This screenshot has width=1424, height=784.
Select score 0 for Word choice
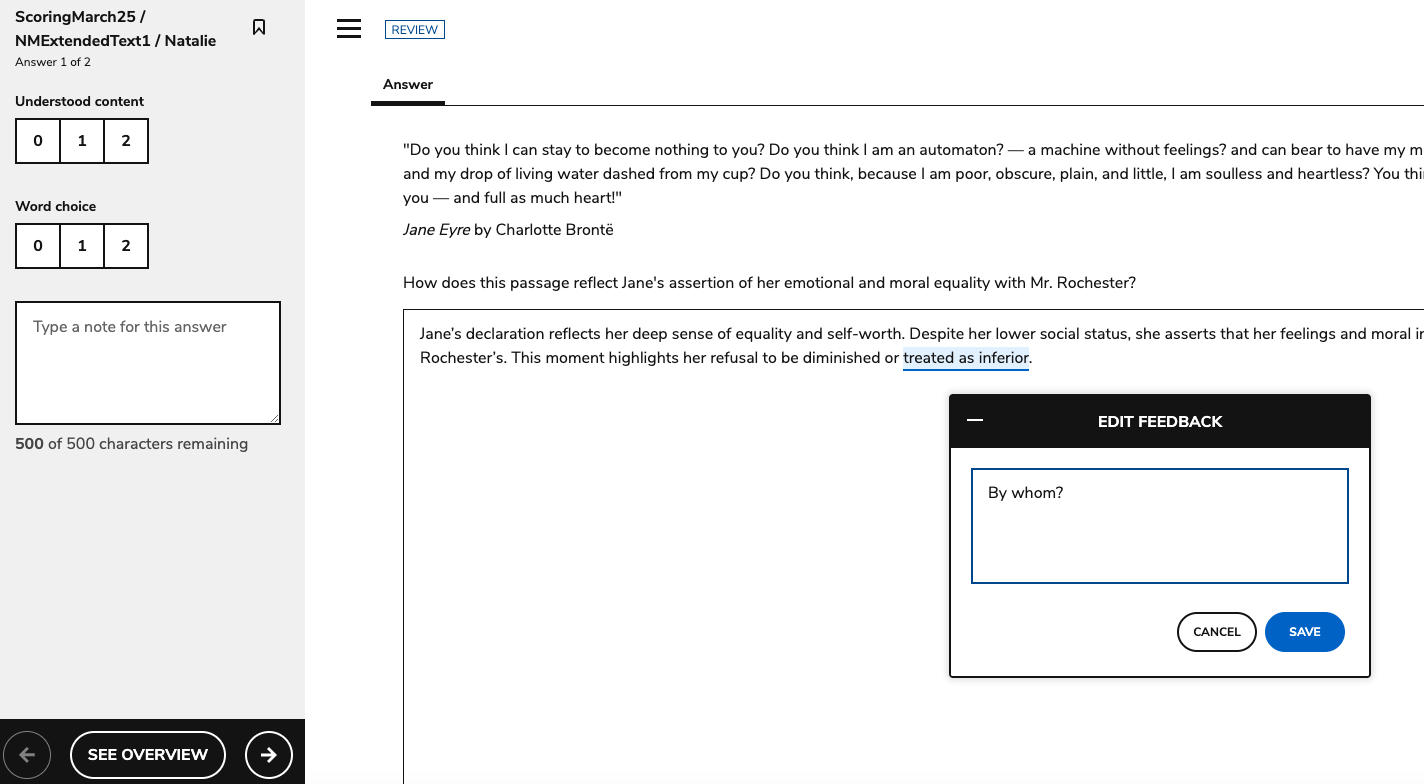click(38, 246)
